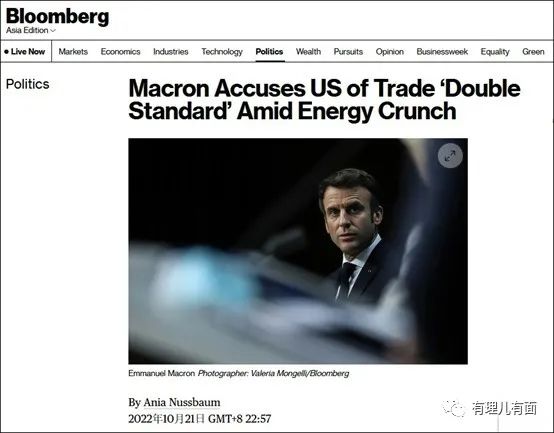Screen dimensions: 554x433
Task: Open the Industries section
Action: coord(171,52)
